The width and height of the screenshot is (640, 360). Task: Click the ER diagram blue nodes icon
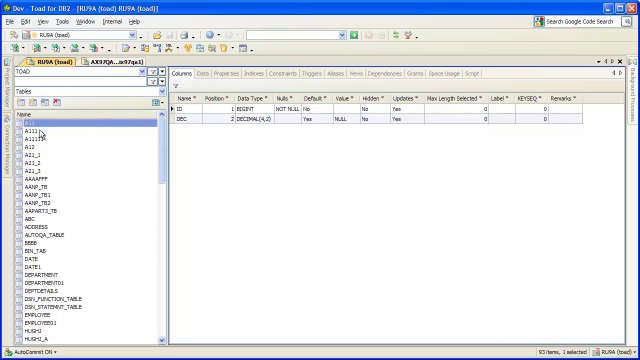(x=158, y=48)
